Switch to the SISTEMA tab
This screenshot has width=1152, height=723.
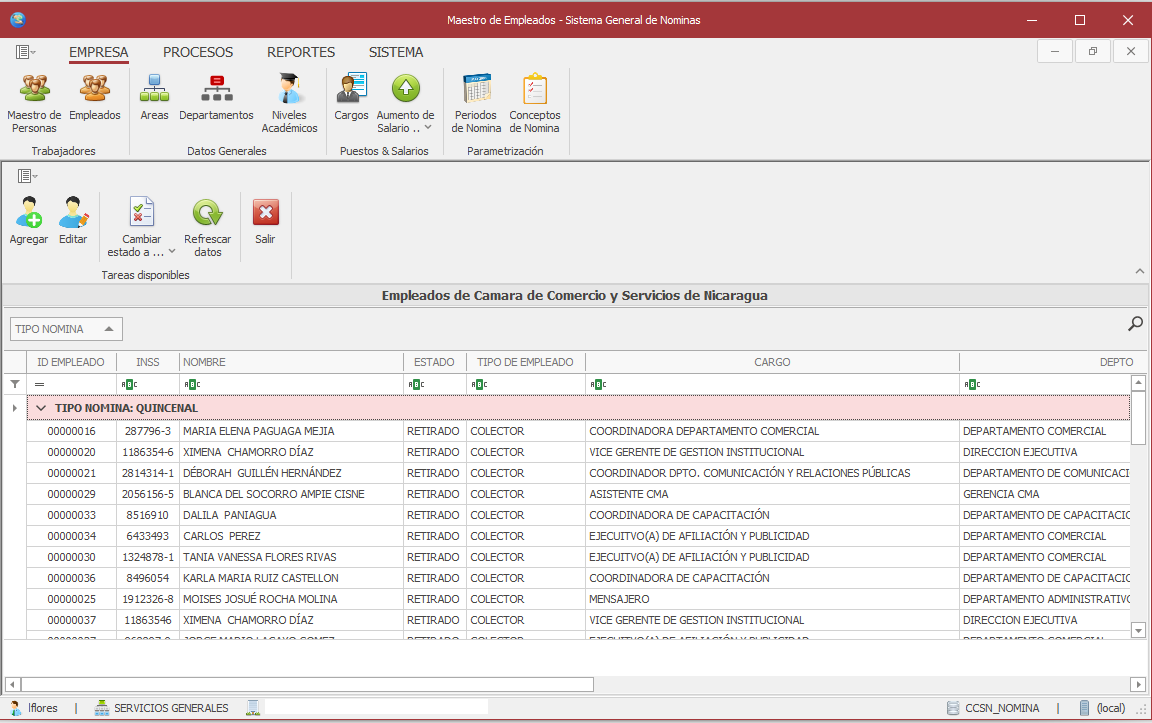click(396, 52)
